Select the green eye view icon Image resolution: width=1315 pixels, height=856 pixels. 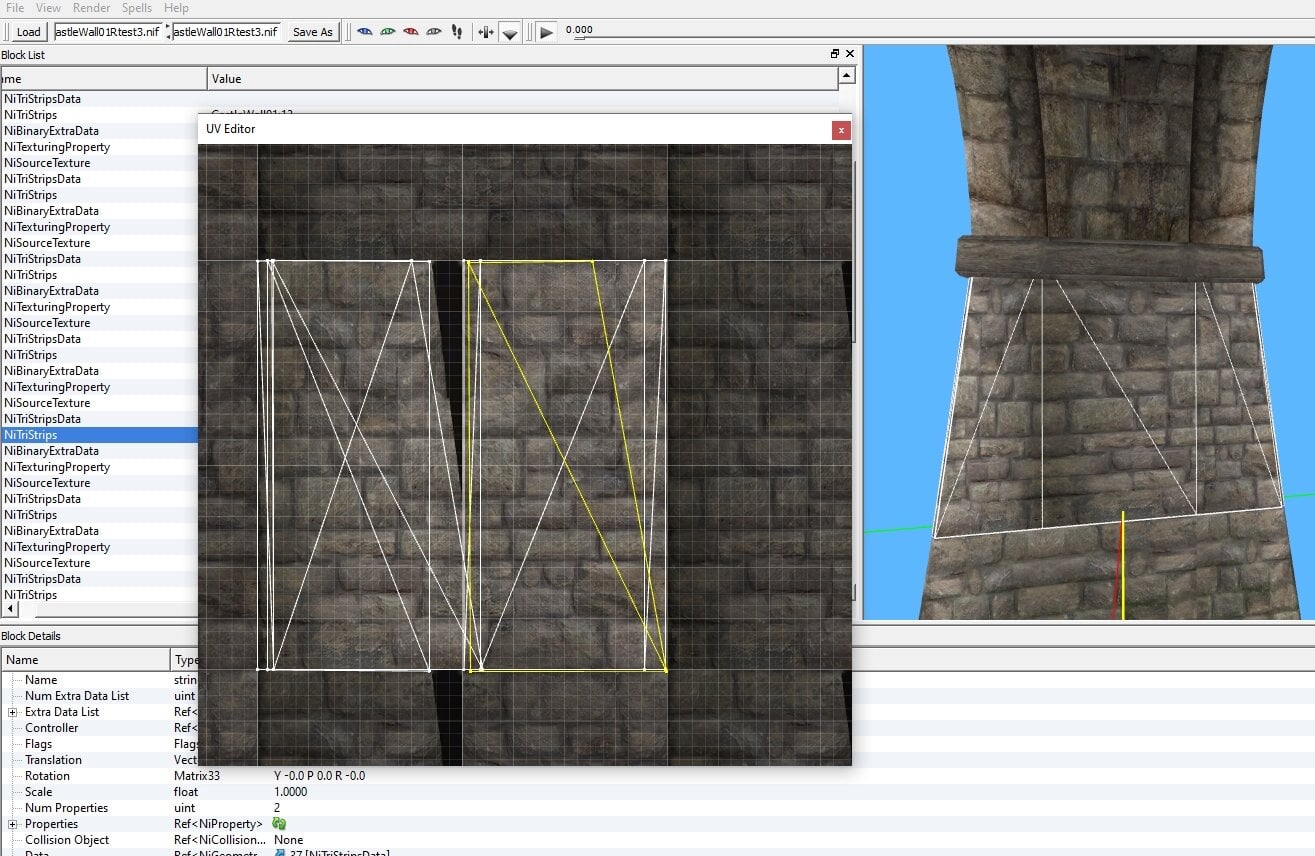coord(388,32)
